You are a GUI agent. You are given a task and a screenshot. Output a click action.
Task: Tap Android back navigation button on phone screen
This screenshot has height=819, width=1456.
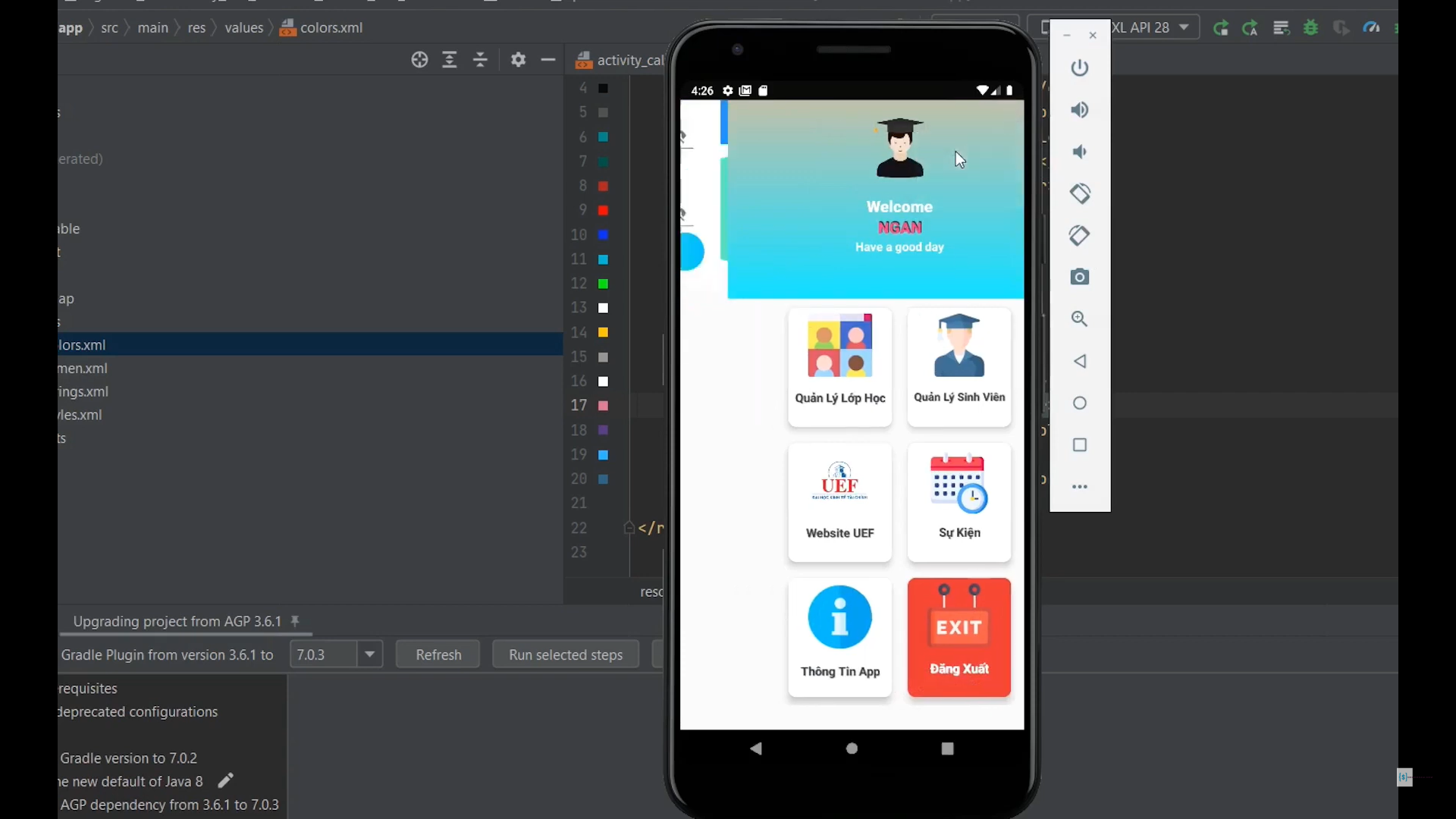[756, 748]
